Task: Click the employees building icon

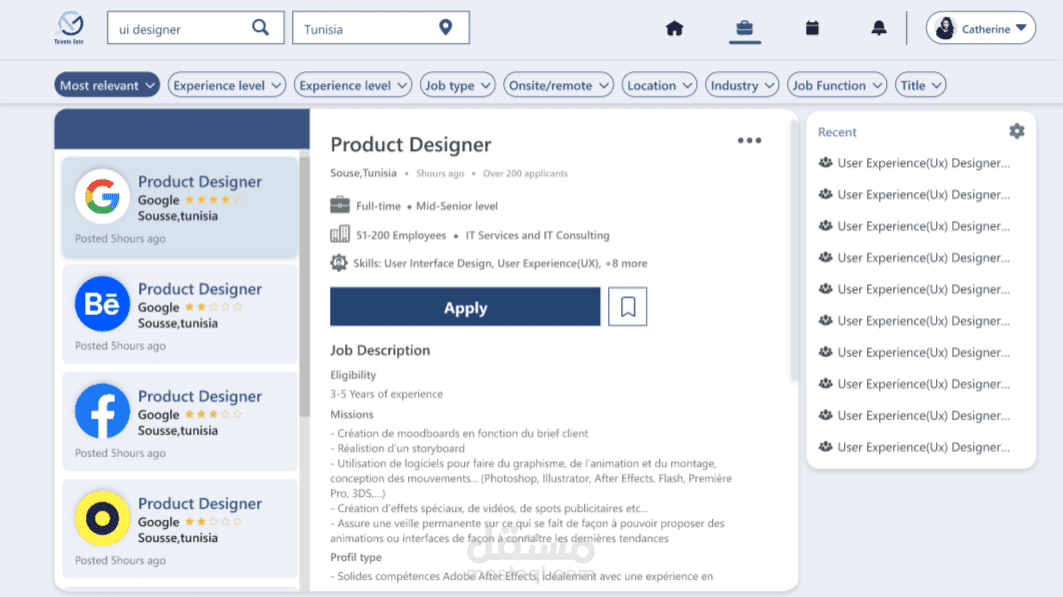Action: (x=340, y=234)
